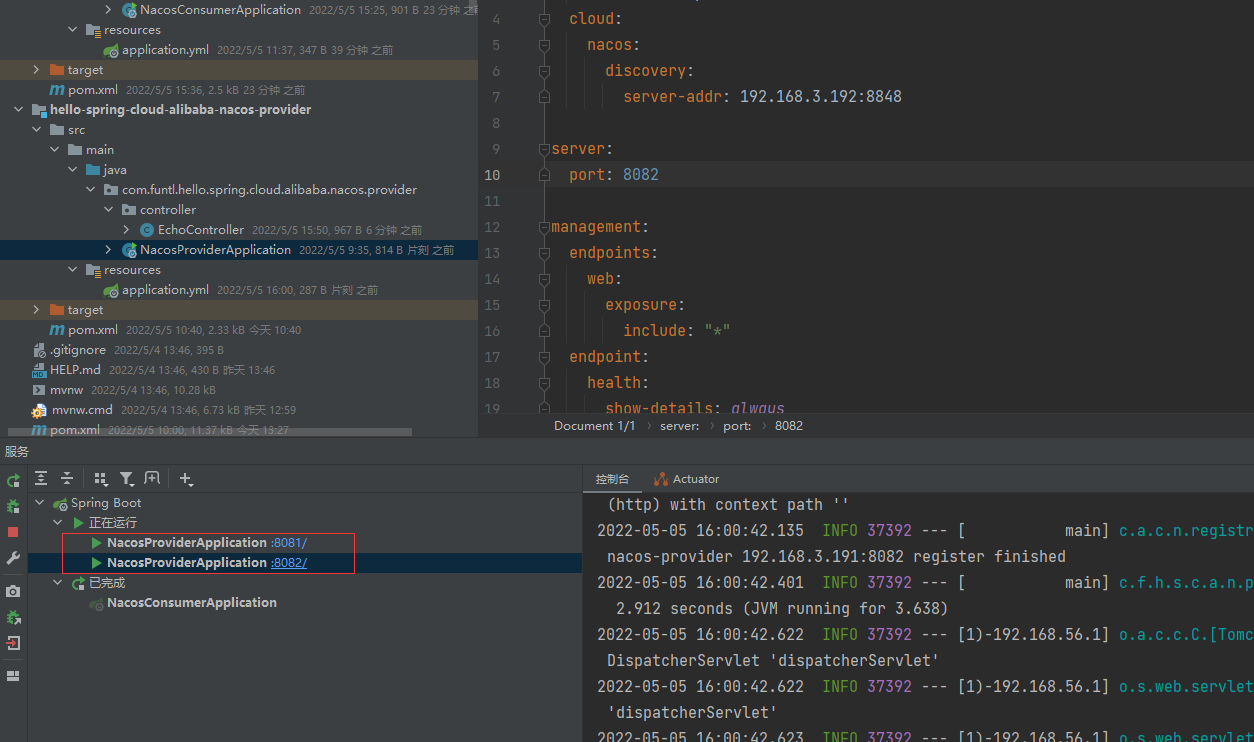Viewport: 1254px width, 742px height.
Task: Collapse the Spring Boot services node
Action: pyautogui.click(x=40, y=503)
